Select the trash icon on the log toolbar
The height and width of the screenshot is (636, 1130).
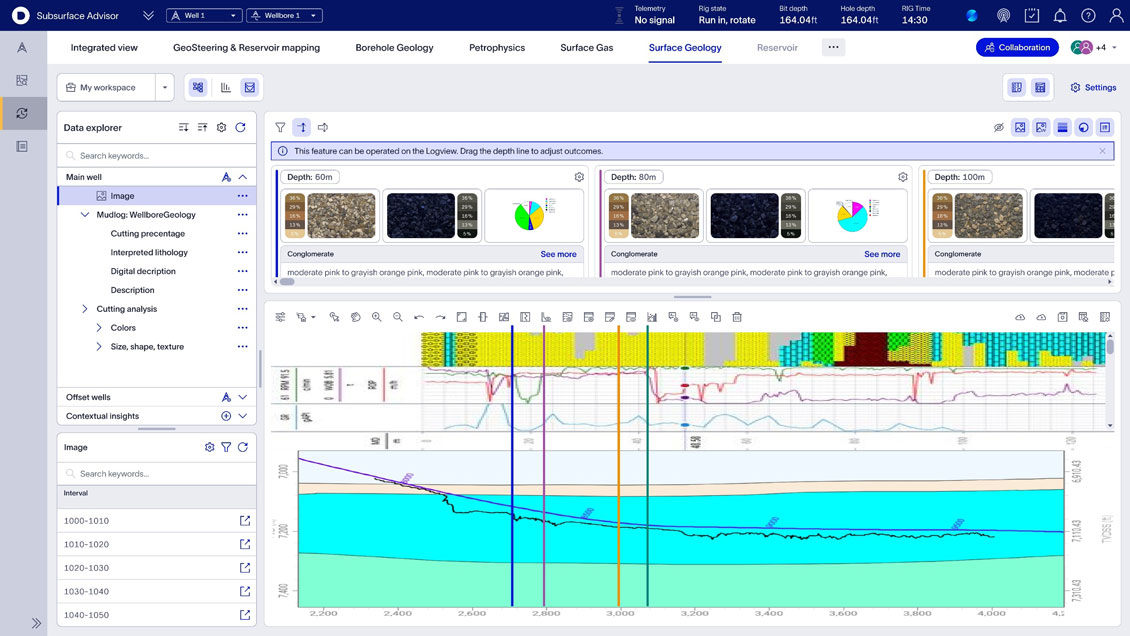[737, 316]
